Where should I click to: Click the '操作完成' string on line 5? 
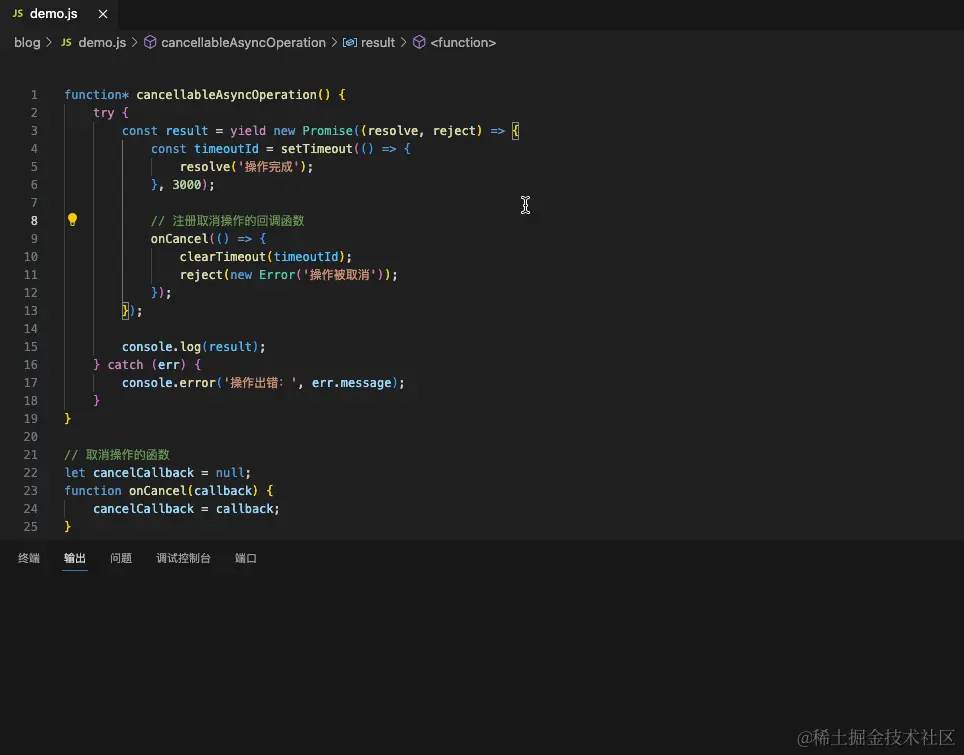point(269,167)
